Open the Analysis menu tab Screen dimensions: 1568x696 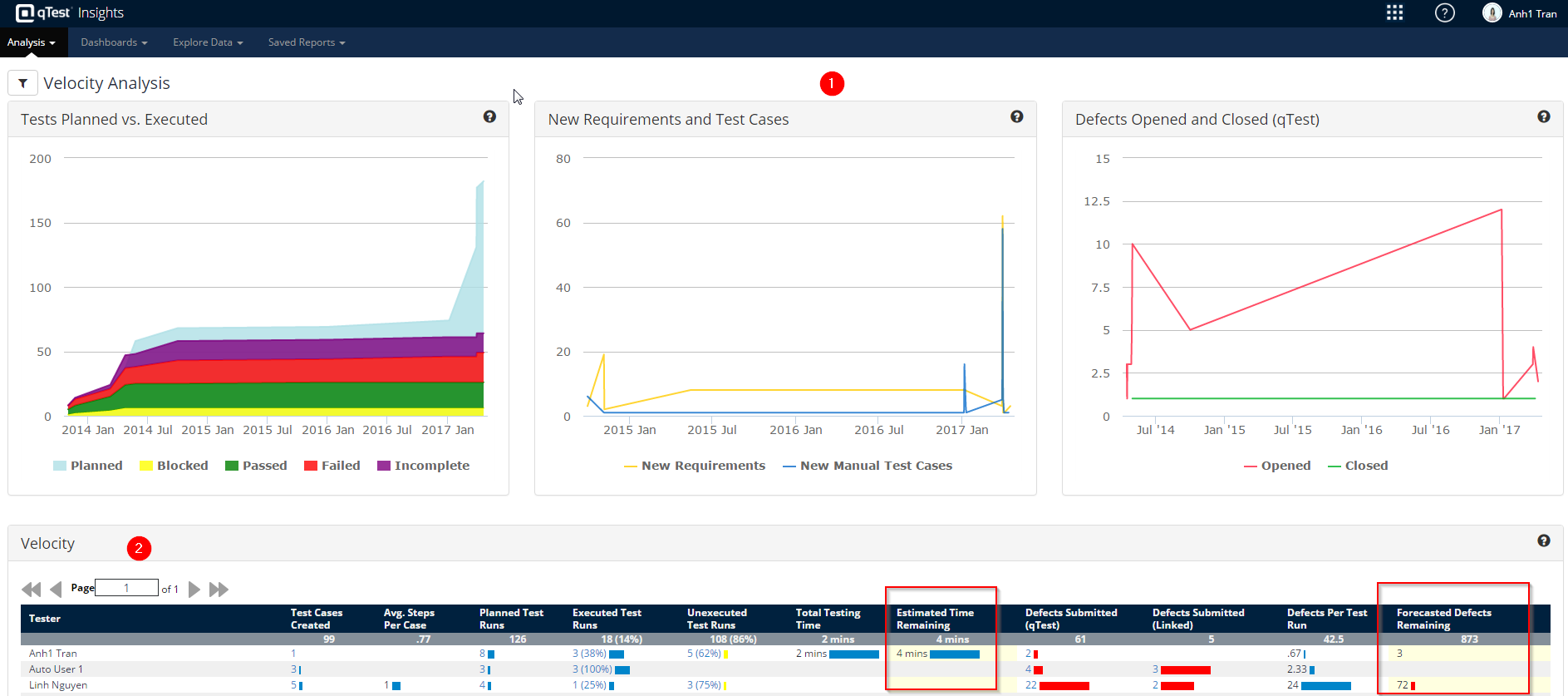click(x=31, y=42)
